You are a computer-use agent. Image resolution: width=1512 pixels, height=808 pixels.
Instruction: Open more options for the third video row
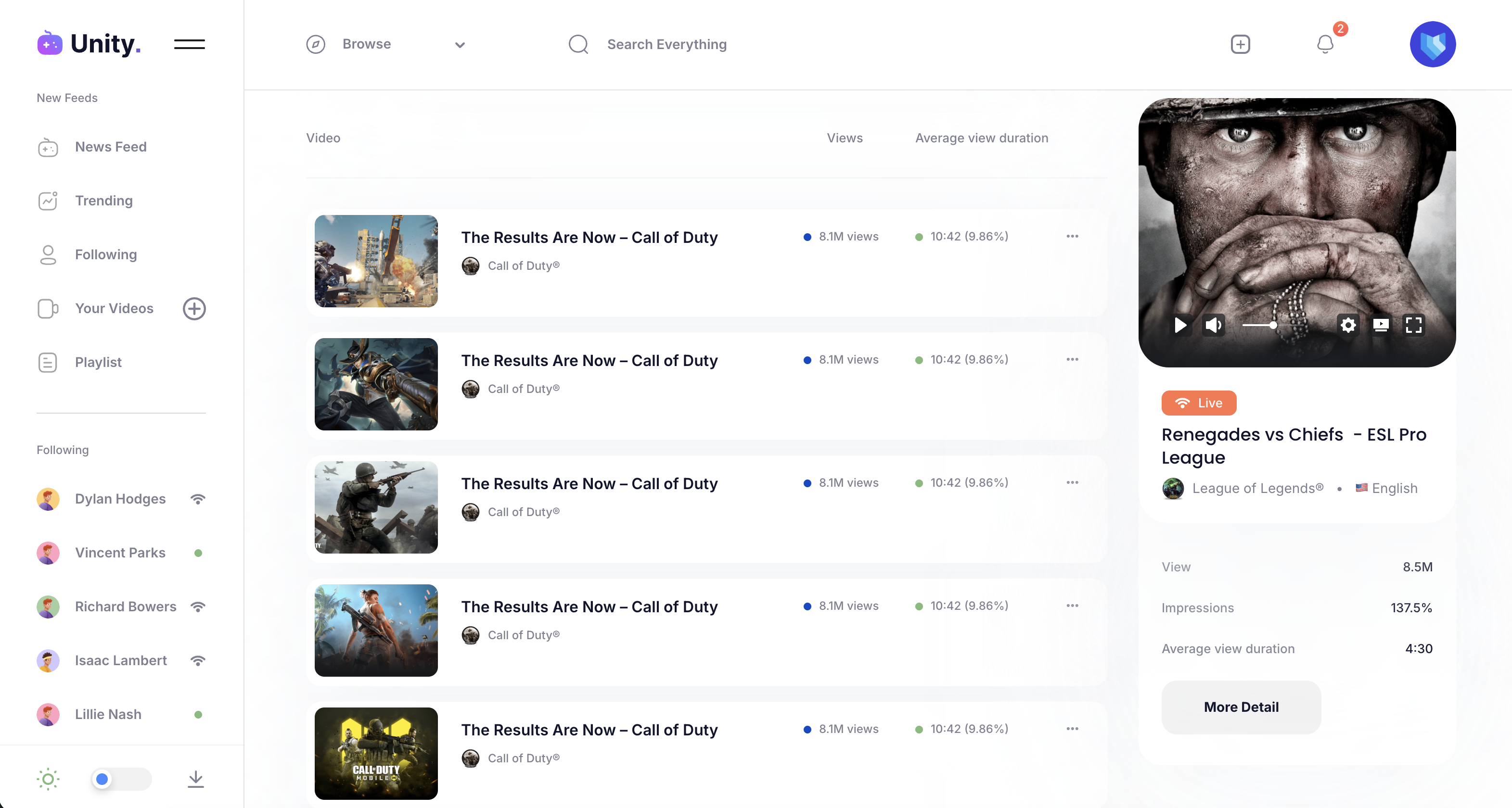1072,483
